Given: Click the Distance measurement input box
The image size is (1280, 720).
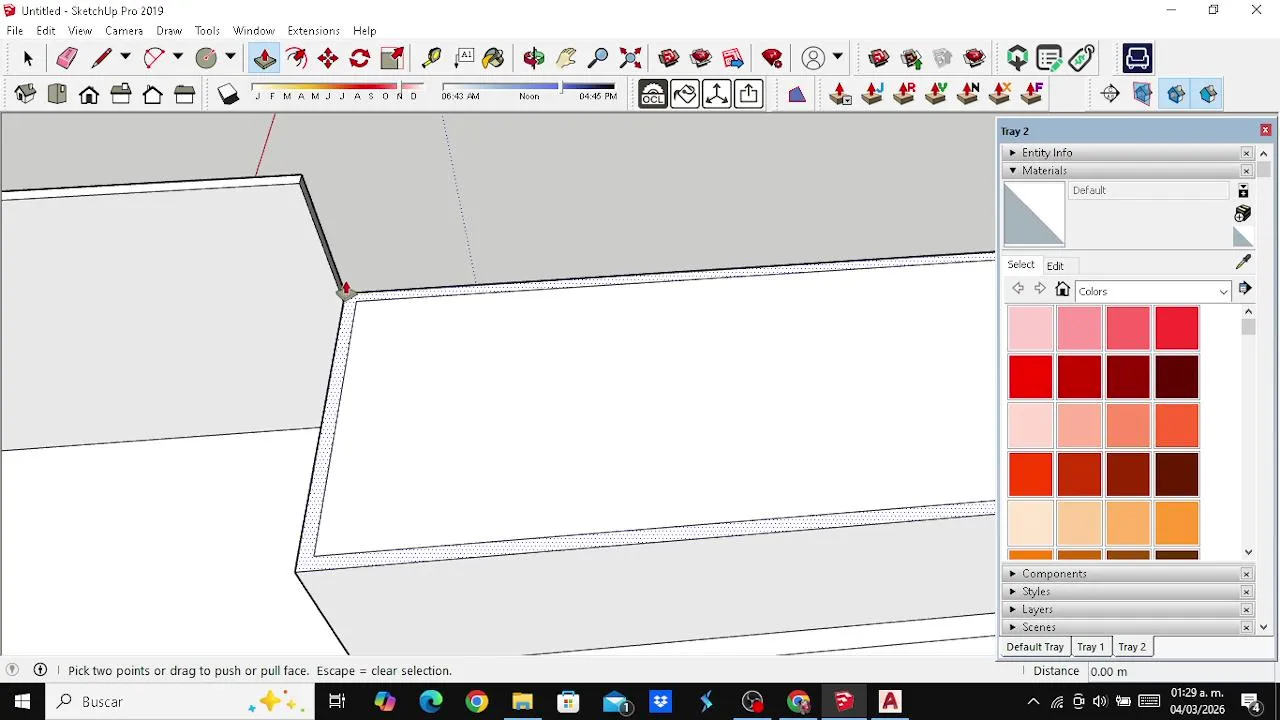Looking at the screenshot, I should point(1180,672).
